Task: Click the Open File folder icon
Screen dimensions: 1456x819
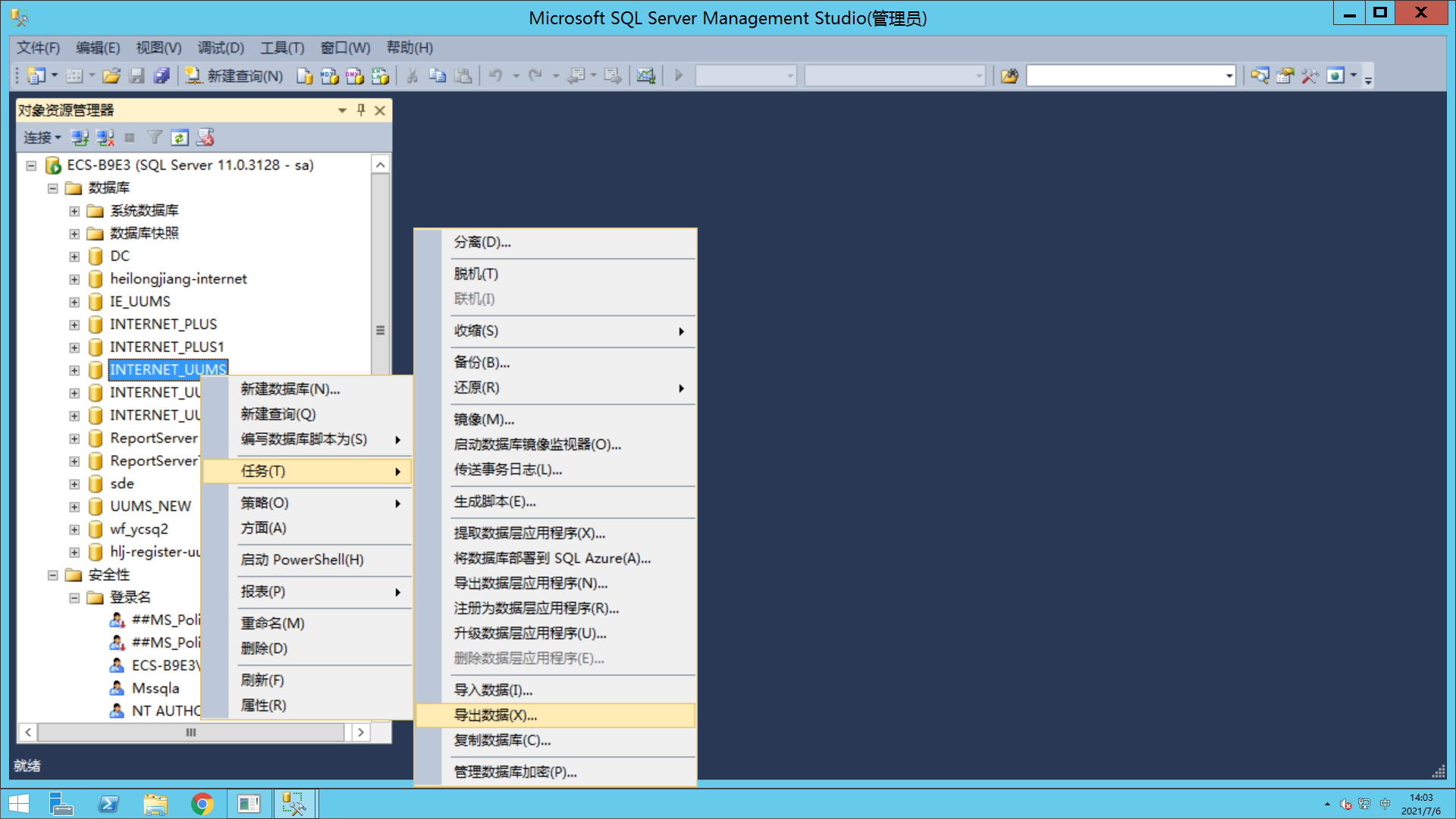Action: click(x=111, y=76)
